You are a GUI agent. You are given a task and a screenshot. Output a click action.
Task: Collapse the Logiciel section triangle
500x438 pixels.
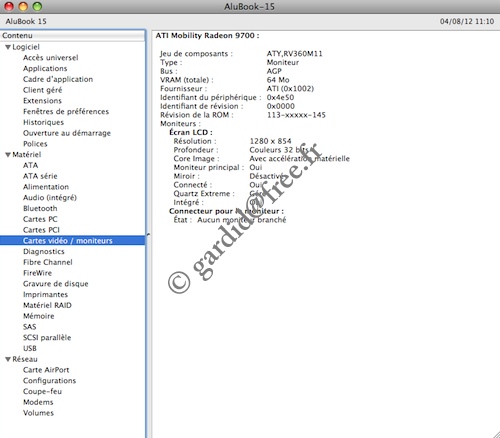click(8, 47)
